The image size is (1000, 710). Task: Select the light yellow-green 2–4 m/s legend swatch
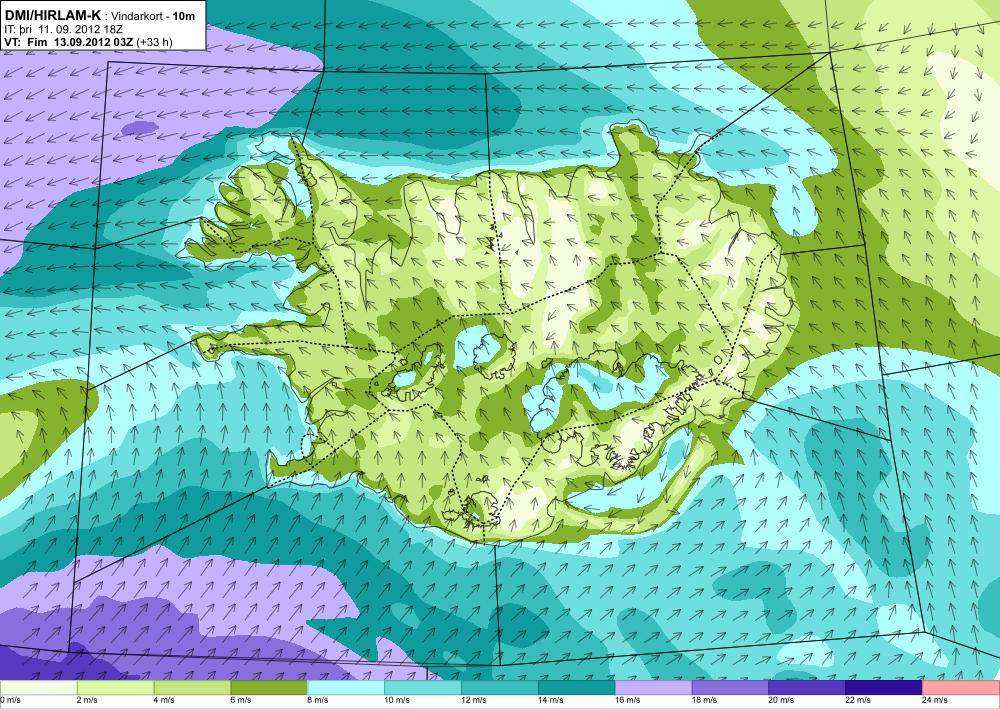click(115, 688)
